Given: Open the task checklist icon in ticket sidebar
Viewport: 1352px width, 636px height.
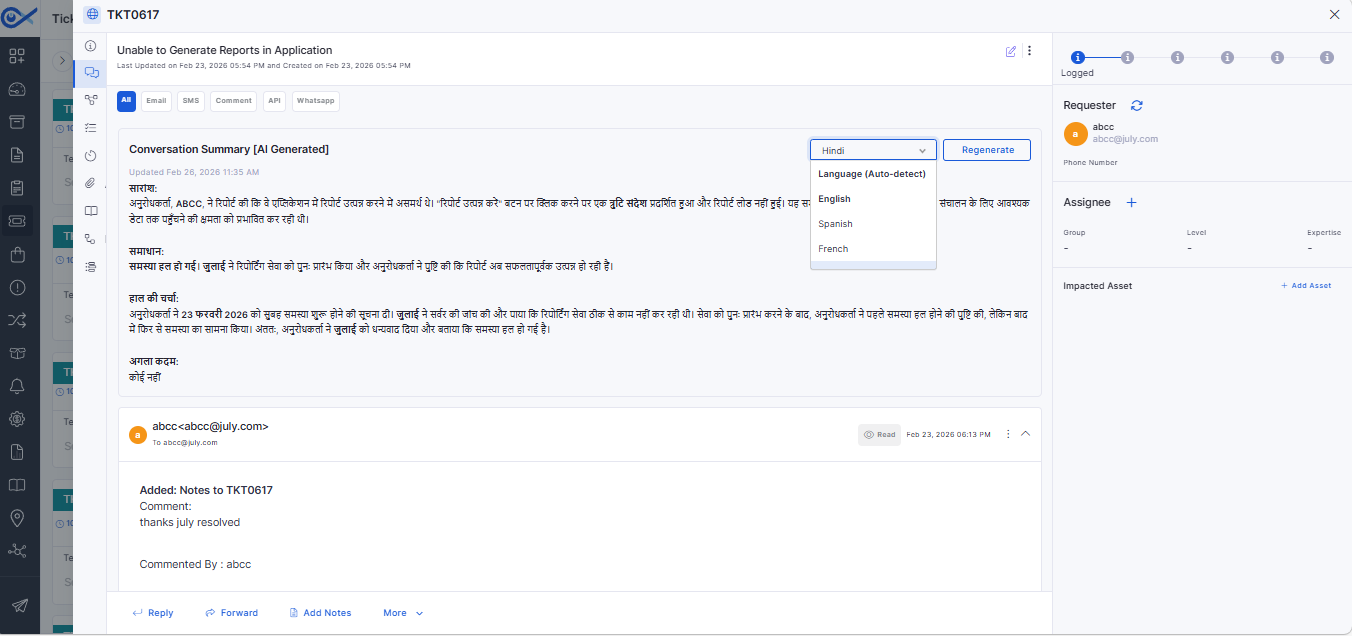Looking at the screenshot, I should pyautogui.click(x=91, y=127).
